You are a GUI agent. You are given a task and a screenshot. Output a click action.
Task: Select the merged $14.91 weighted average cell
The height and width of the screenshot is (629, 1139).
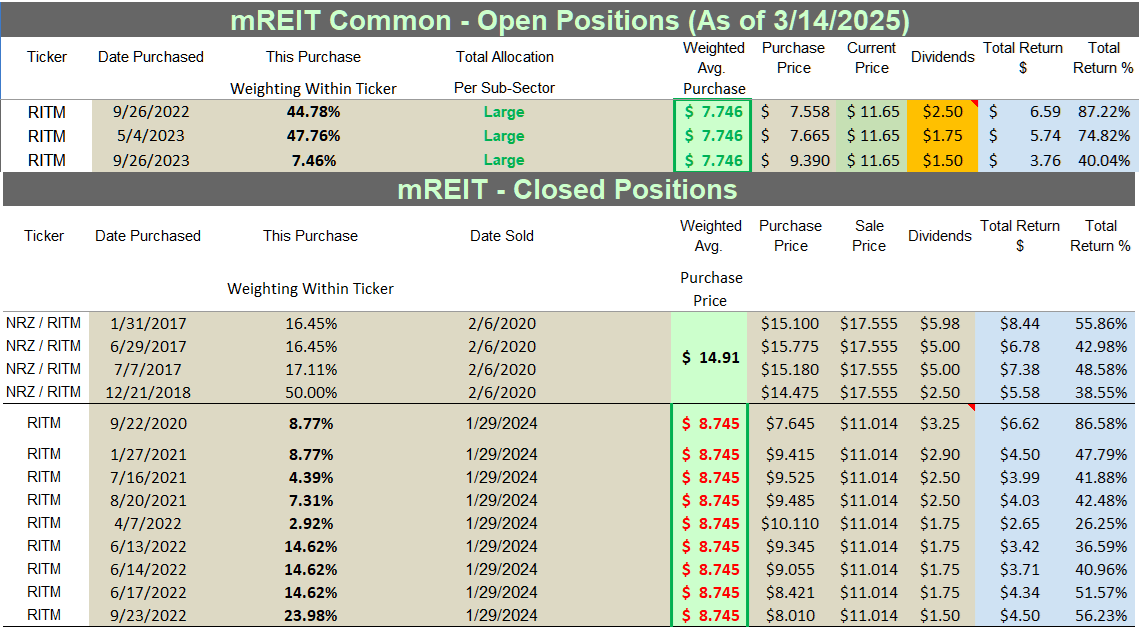(710, 357)
